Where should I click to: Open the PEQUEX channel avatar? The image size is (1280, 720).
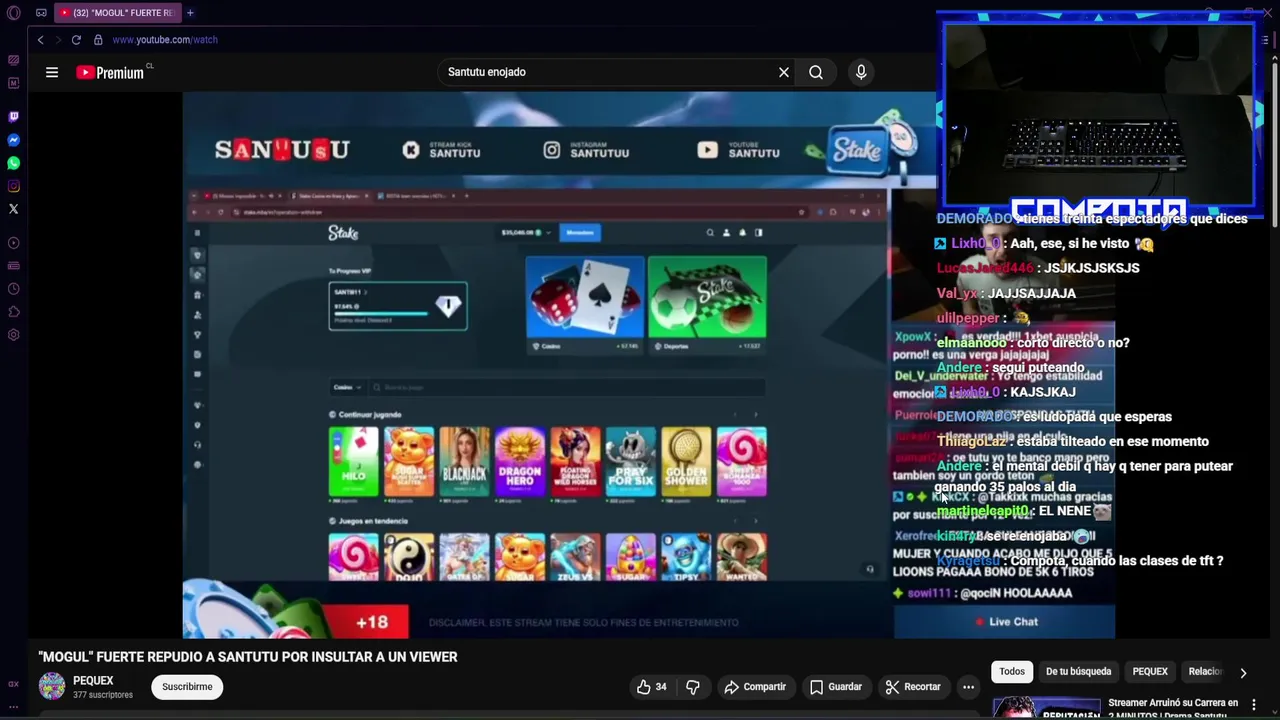[x=52, y=686]
